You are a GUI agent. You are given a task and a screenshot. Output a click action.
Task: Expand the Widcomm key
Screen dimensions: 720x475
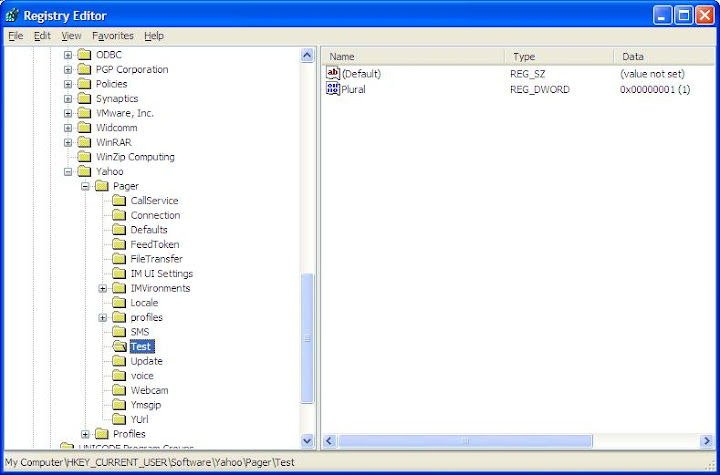click(68, 128)
